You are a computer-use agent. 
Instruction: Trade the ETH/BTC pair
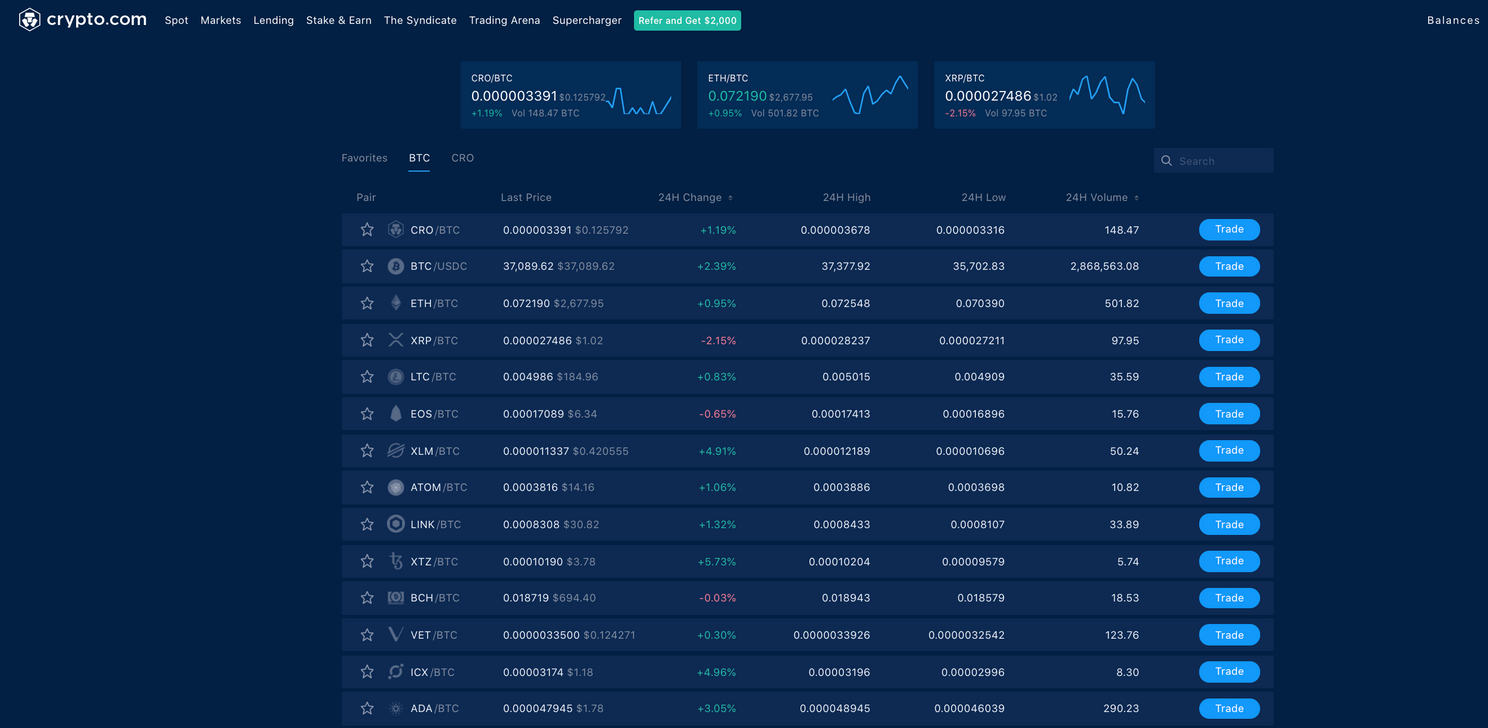point(1229,303)
